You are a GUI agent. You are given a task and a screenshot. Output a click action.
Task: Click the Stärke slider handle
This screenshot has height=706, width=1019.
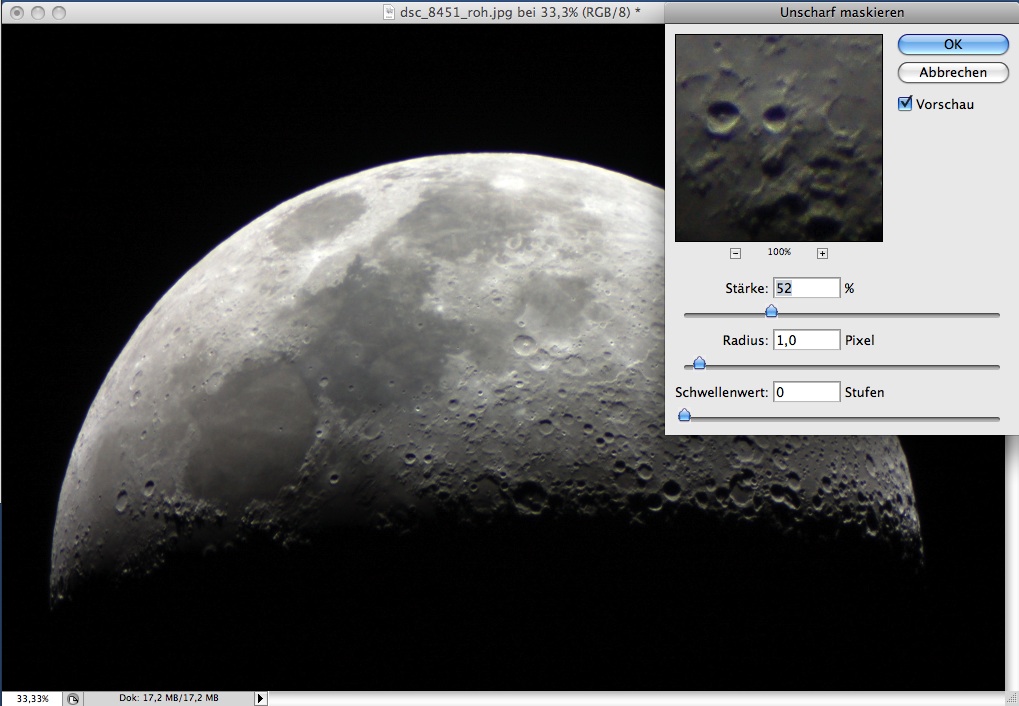coord(771,311)
